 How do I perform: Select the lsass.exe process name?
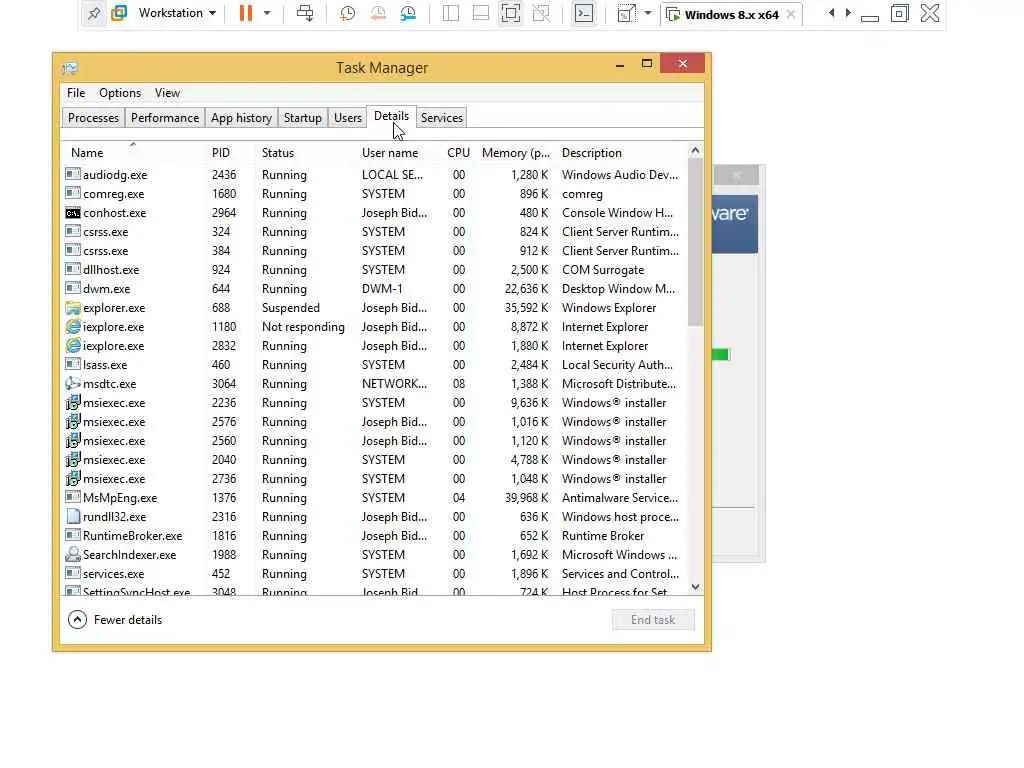(x=105, y=364)
